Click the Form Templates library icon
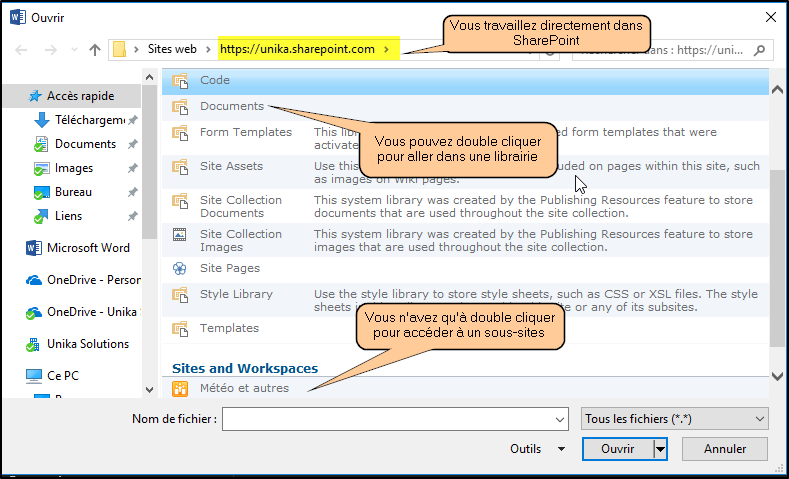 click(x=180, y=133)
